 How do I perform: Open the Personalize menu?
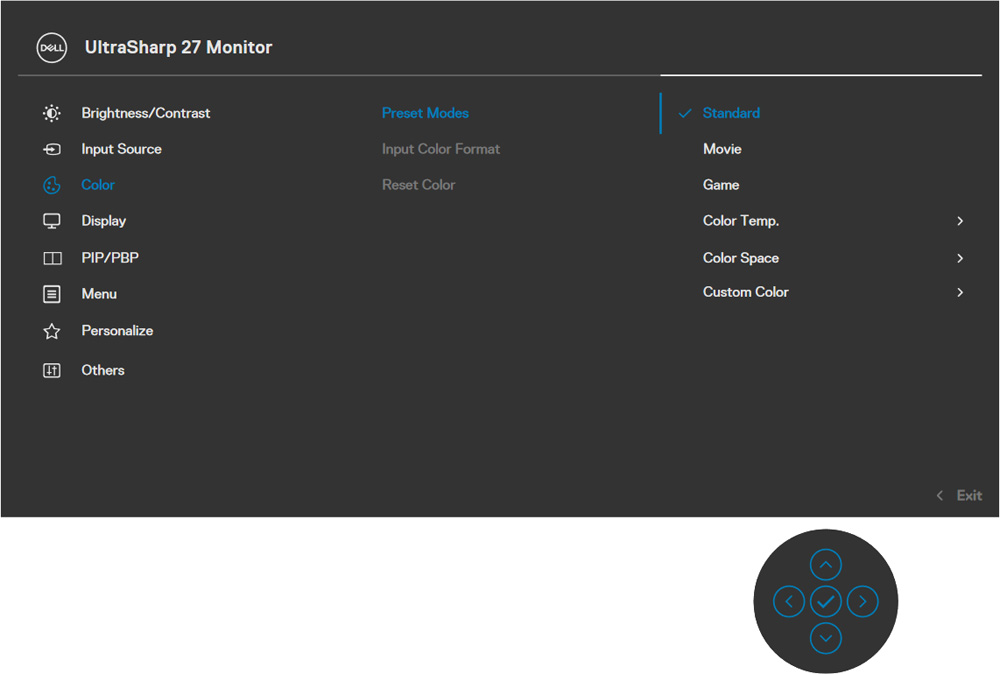(x=117, y=331)
